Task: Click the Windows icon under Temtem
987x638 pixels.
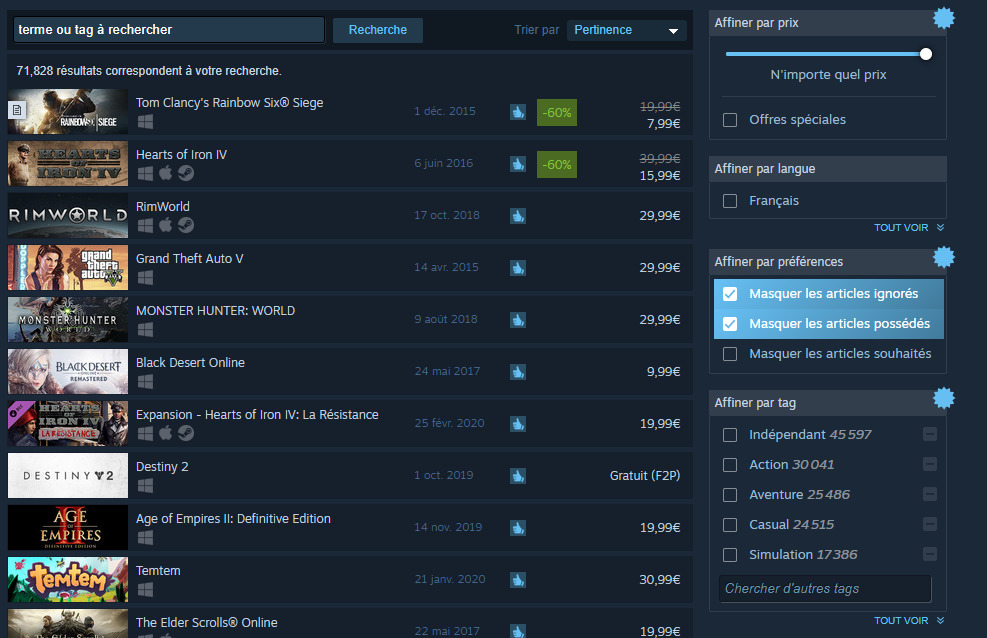Action: tap(145, 588)
